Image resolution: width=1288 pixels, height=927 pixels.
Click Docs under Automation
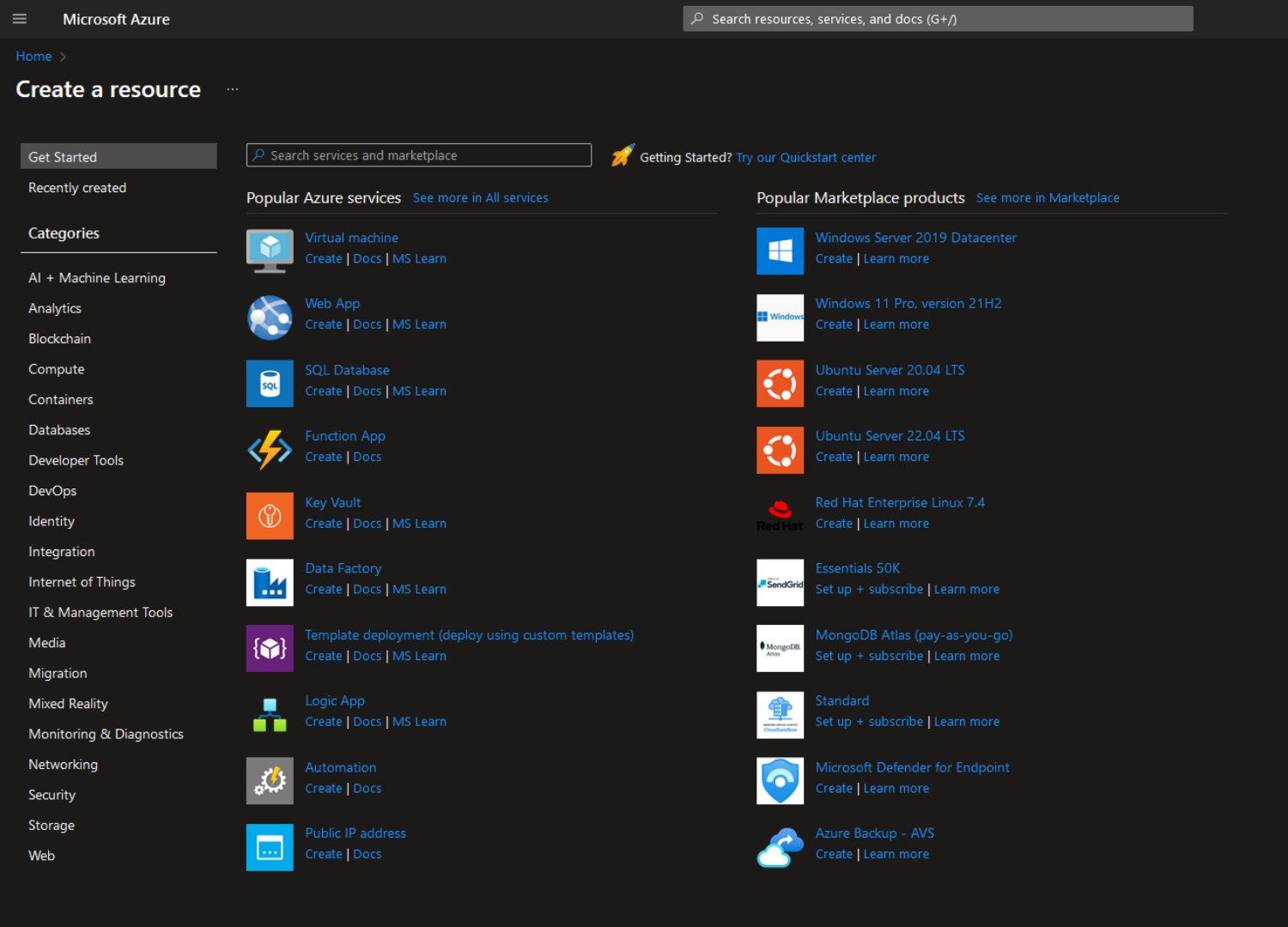tap(368, 788)
